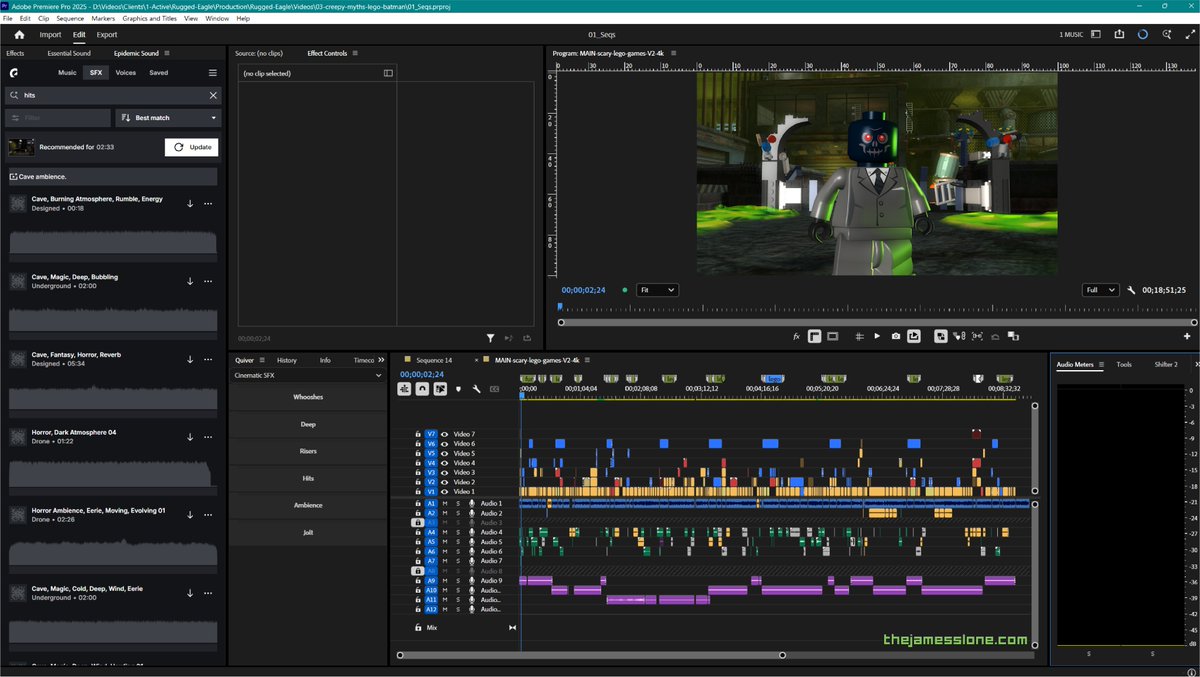This screenshot has width=1200, height=677.
Task: Unlock the Audio 3 track
Action: point(417,523)
